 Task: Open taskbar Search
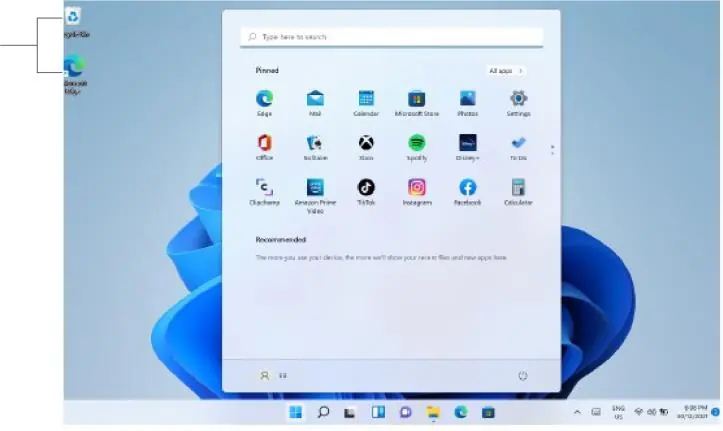coord(323,412)
